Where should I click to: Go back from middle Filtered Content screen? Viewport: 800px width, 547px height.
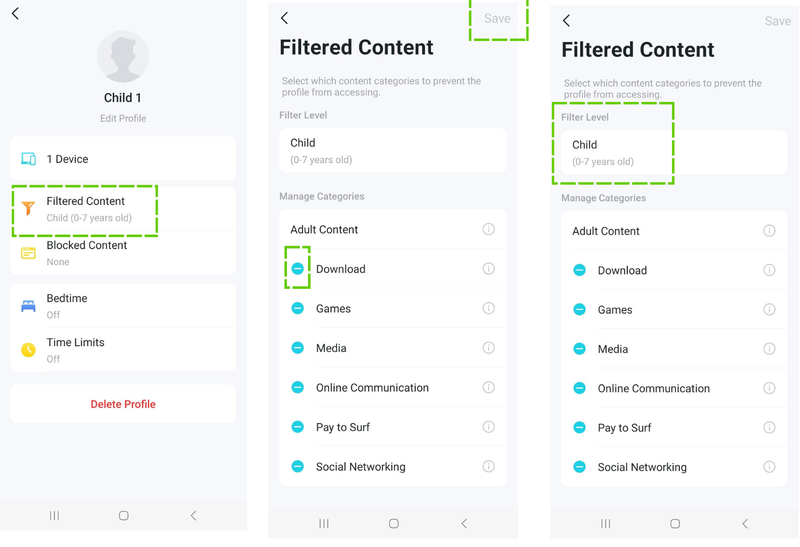pyautogui.click(x=285, y=18)
